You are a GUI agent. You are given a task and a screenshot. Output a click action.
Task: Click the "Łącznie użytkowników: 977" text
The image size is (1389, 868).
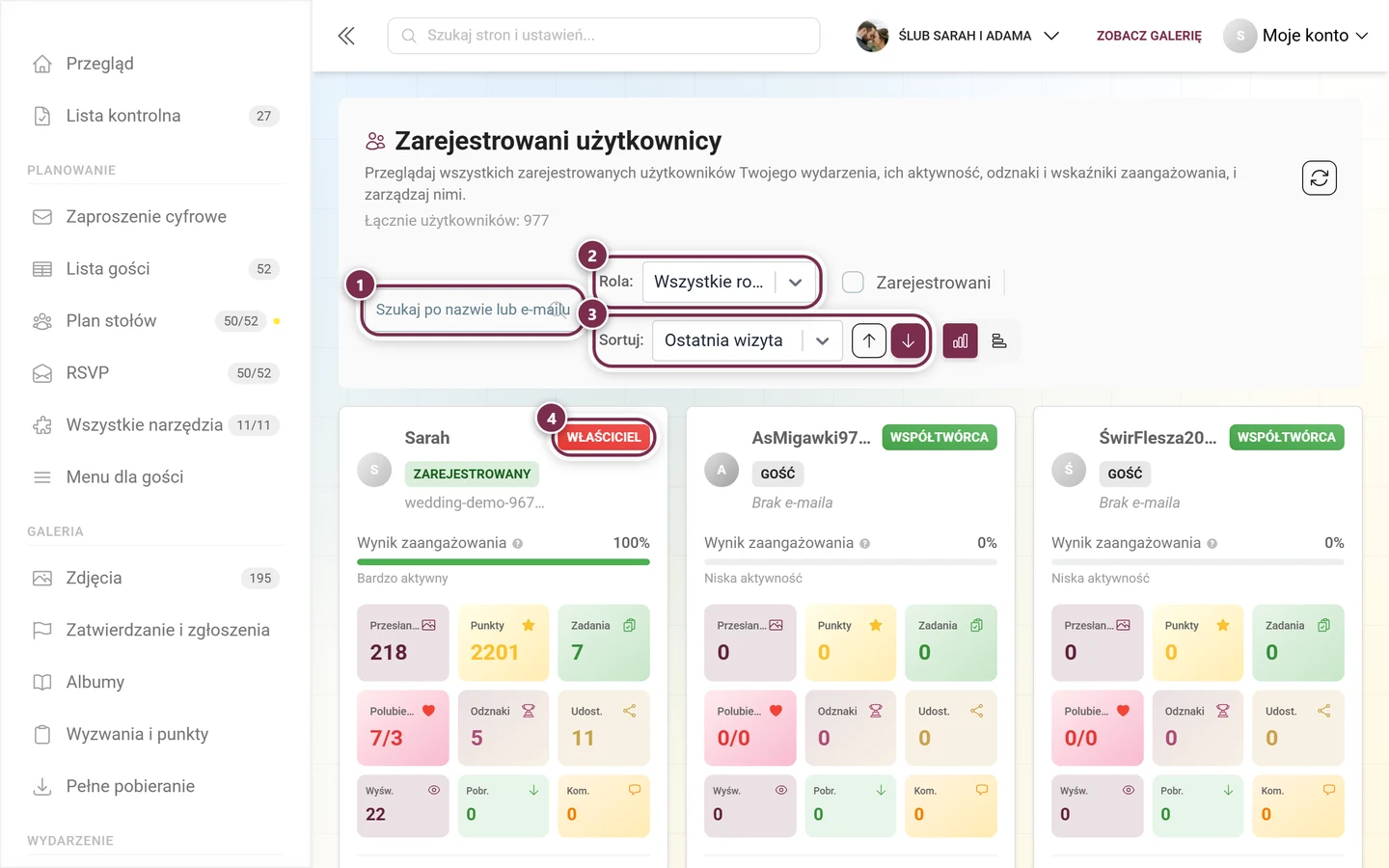(x=456, y=221)
